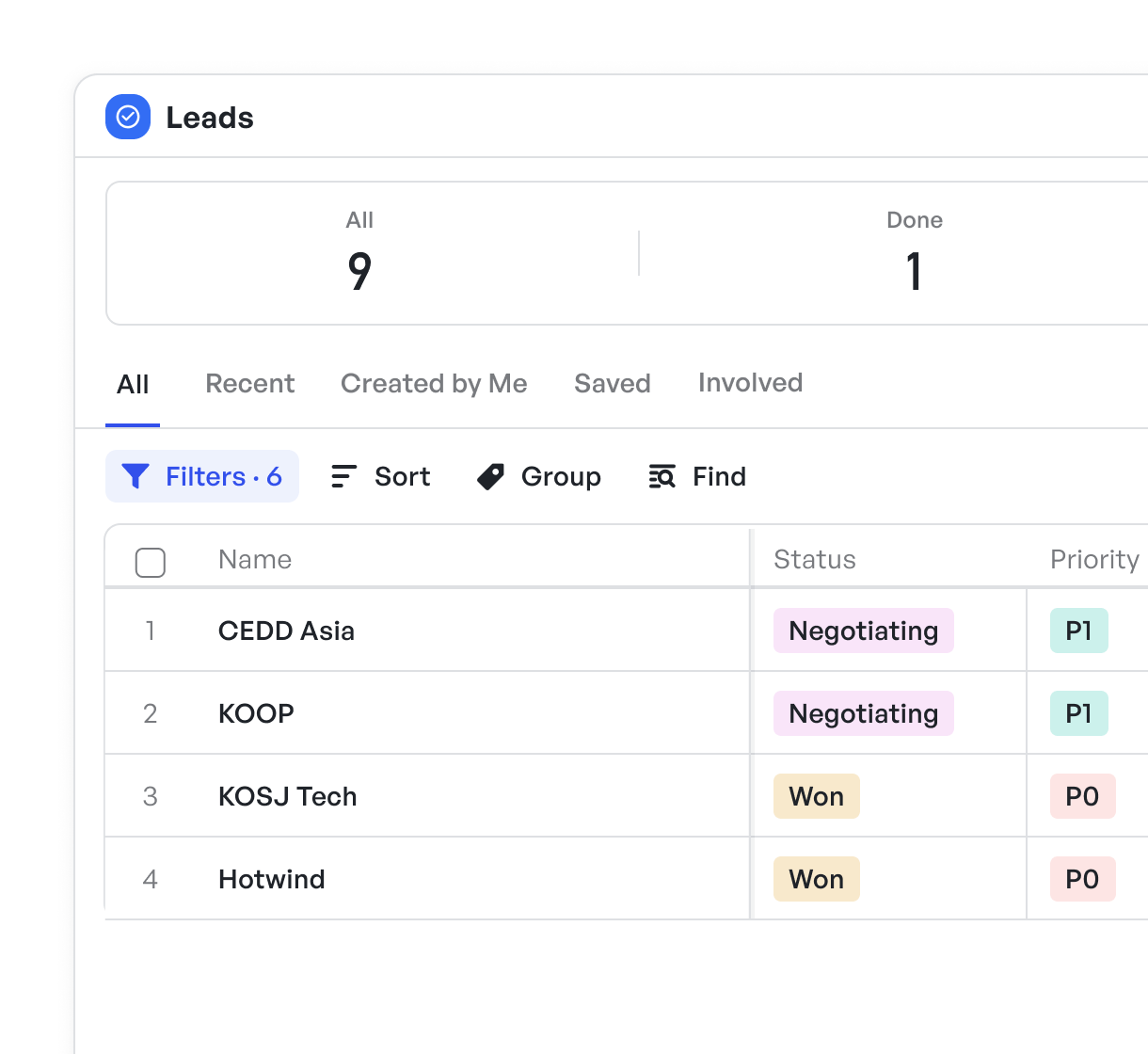Image resolution: width=1148 pixels, height=1054 pixels.
Task: Open the KOOP lead
Action: (256, 713)
